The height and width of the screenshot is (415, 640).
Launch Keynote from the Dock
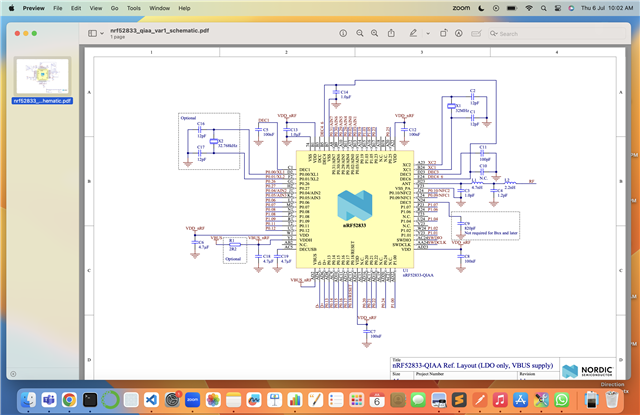(x=275, y=400)
